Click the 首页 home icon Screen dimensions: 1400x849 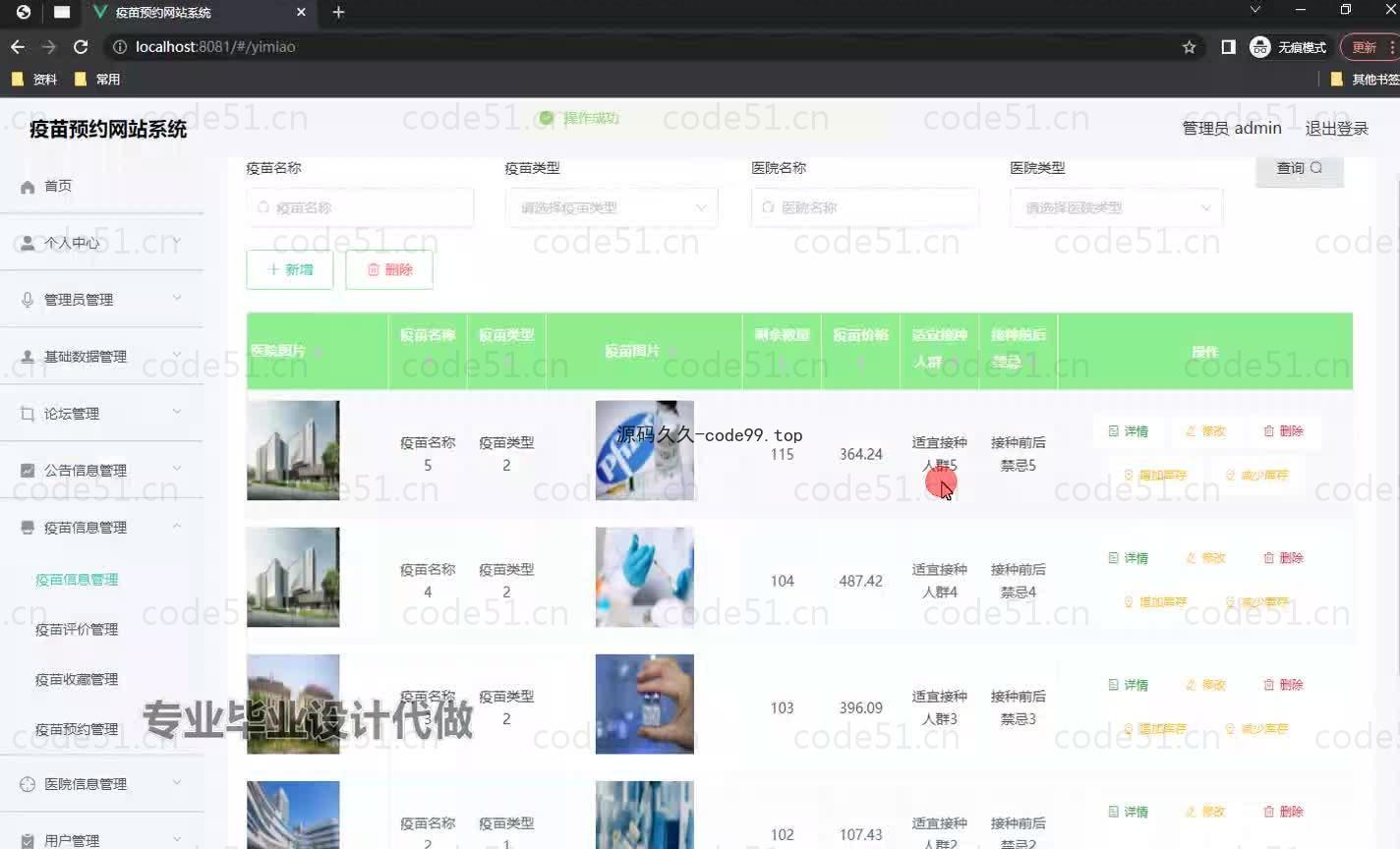tap(28, 187)
